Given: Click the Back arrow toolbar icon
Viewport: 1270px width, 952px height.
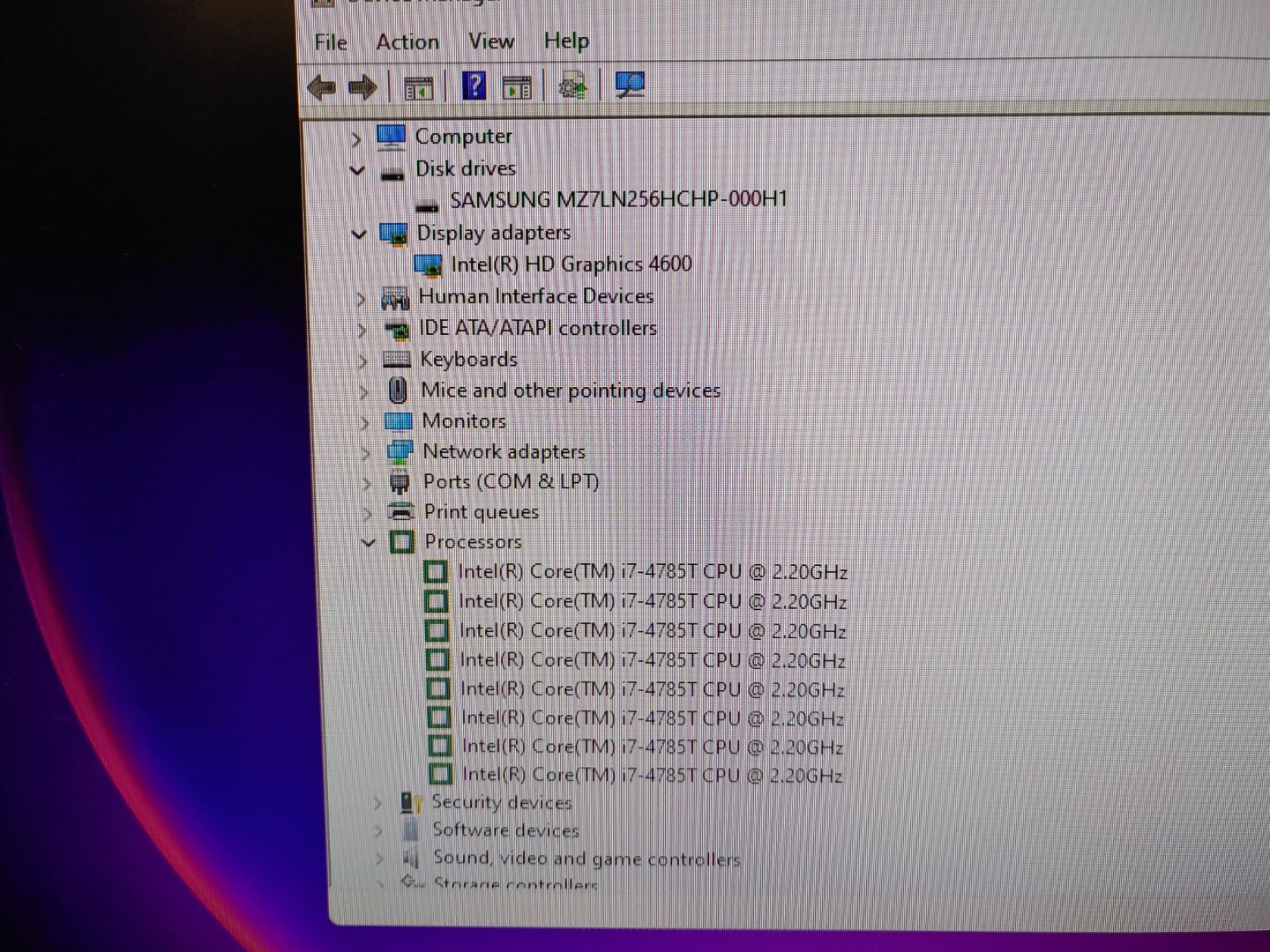Looking at the screenshot, I should pyautogui.click(x=321, y=86).
